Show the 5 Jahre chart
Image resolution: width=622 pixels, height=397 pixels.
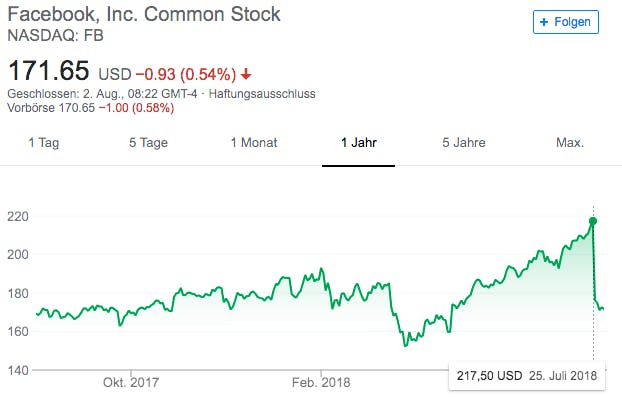(x=464, y=142)
